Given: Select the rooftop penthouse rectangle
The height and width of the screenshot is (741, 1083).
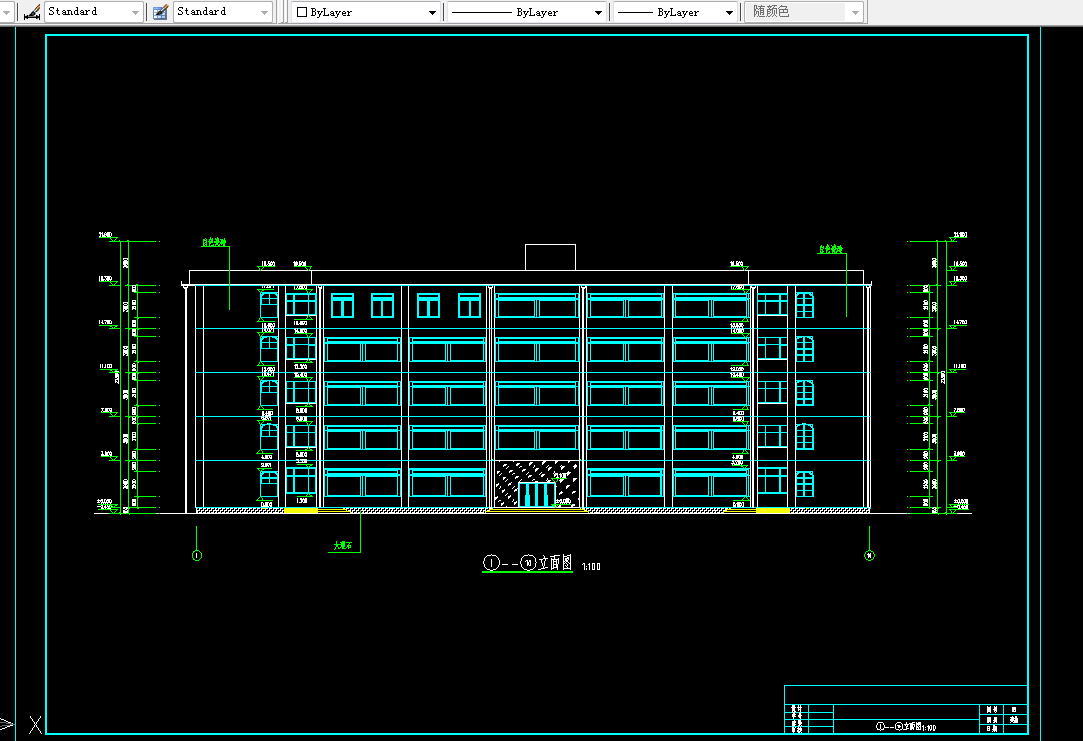Looking at the screenshot, I should click(x=550, y=258).
